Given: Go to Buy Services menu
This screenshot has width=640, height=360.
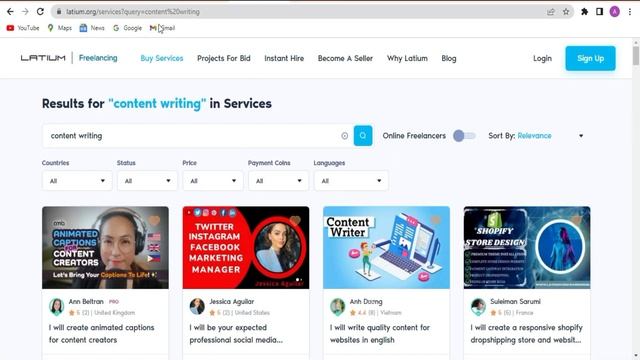Looking at the screenshot, I should click(x=162, y=58).
